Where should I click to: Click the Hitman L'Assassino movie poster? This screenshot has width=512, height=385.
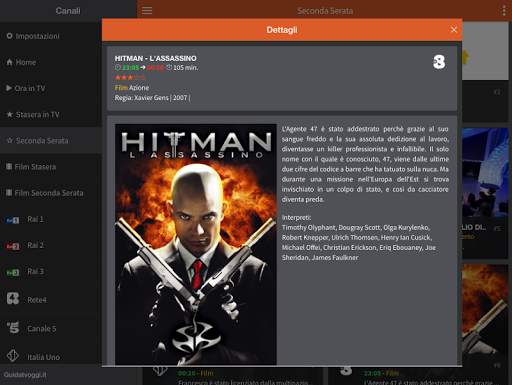(196, 244)
